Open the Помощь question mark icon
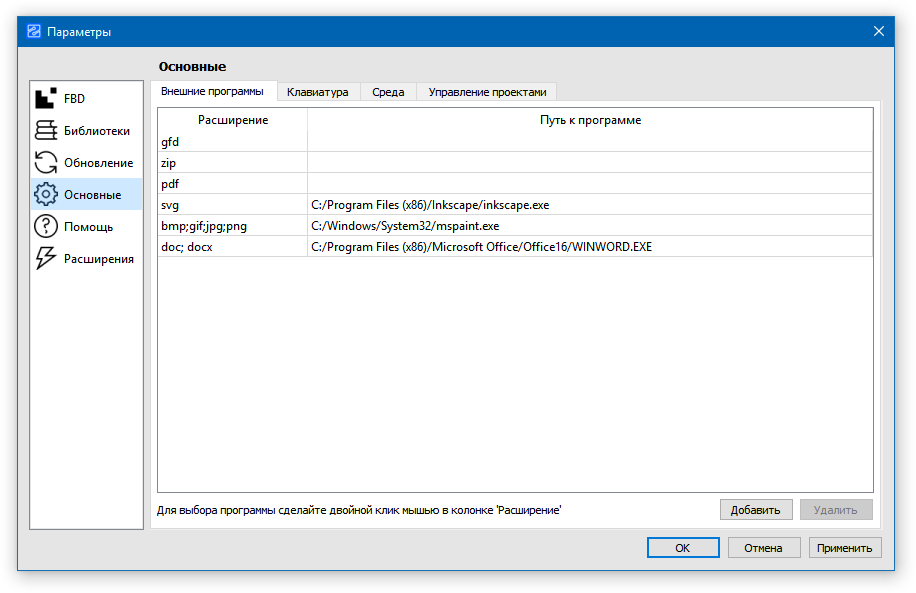Image resolution: width=916 pixels, height=593 pixels. pyautogui.click(x=46, y=227)
